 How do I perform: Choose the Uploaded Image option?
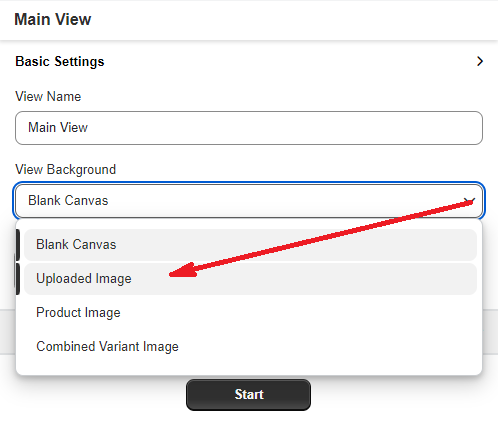coord(250,279)
